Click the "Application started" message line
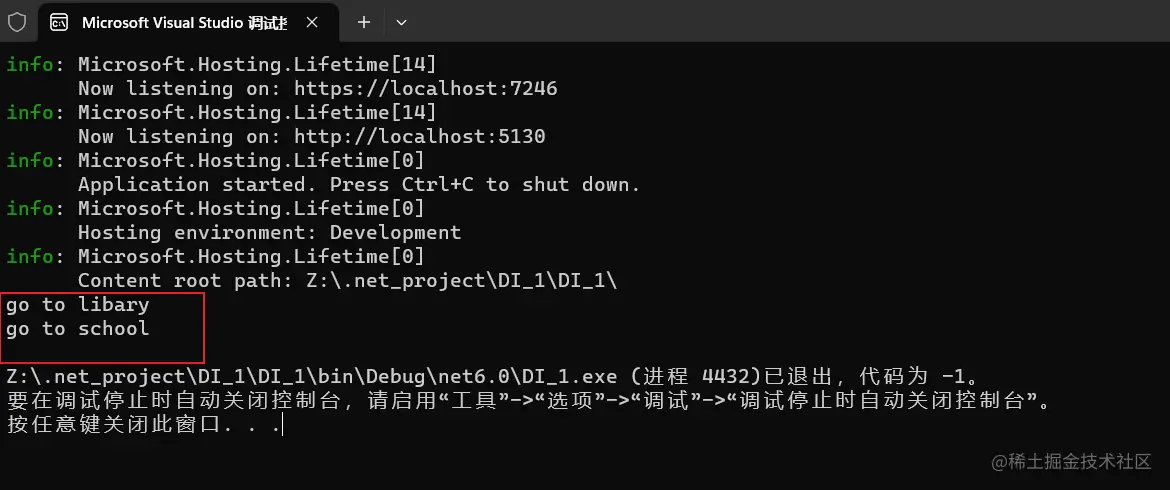Viewport: 1170px width, 490px height. pos(359,184)
